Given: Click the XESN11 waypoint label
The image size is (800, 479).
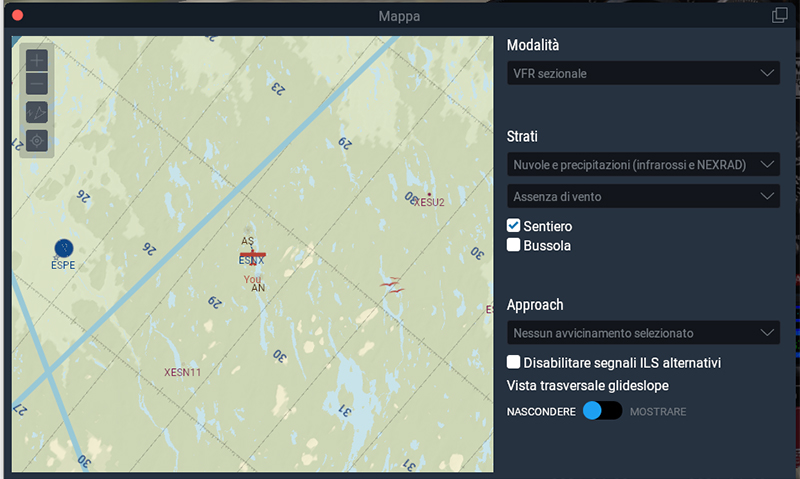Looking at the screenshot, I should 183,372.
